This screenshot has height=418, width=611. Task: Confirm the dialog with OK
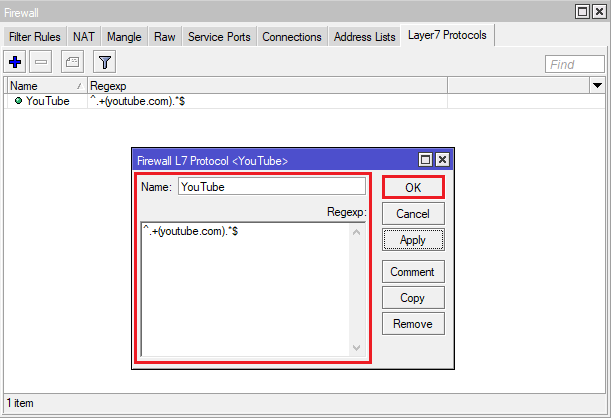click(413, 187)
